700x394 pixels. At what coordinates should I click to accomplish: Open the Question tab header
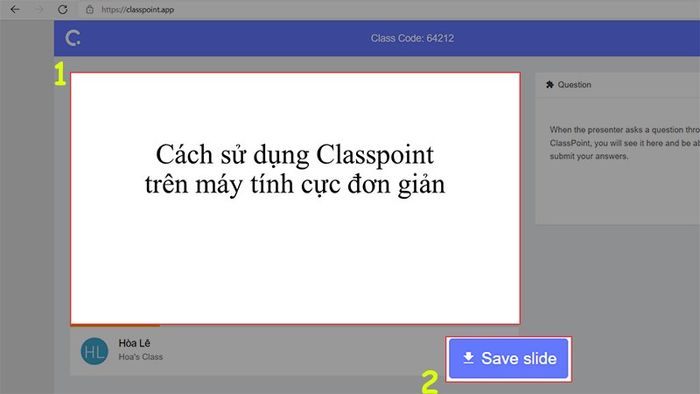(x=574, y=84)
